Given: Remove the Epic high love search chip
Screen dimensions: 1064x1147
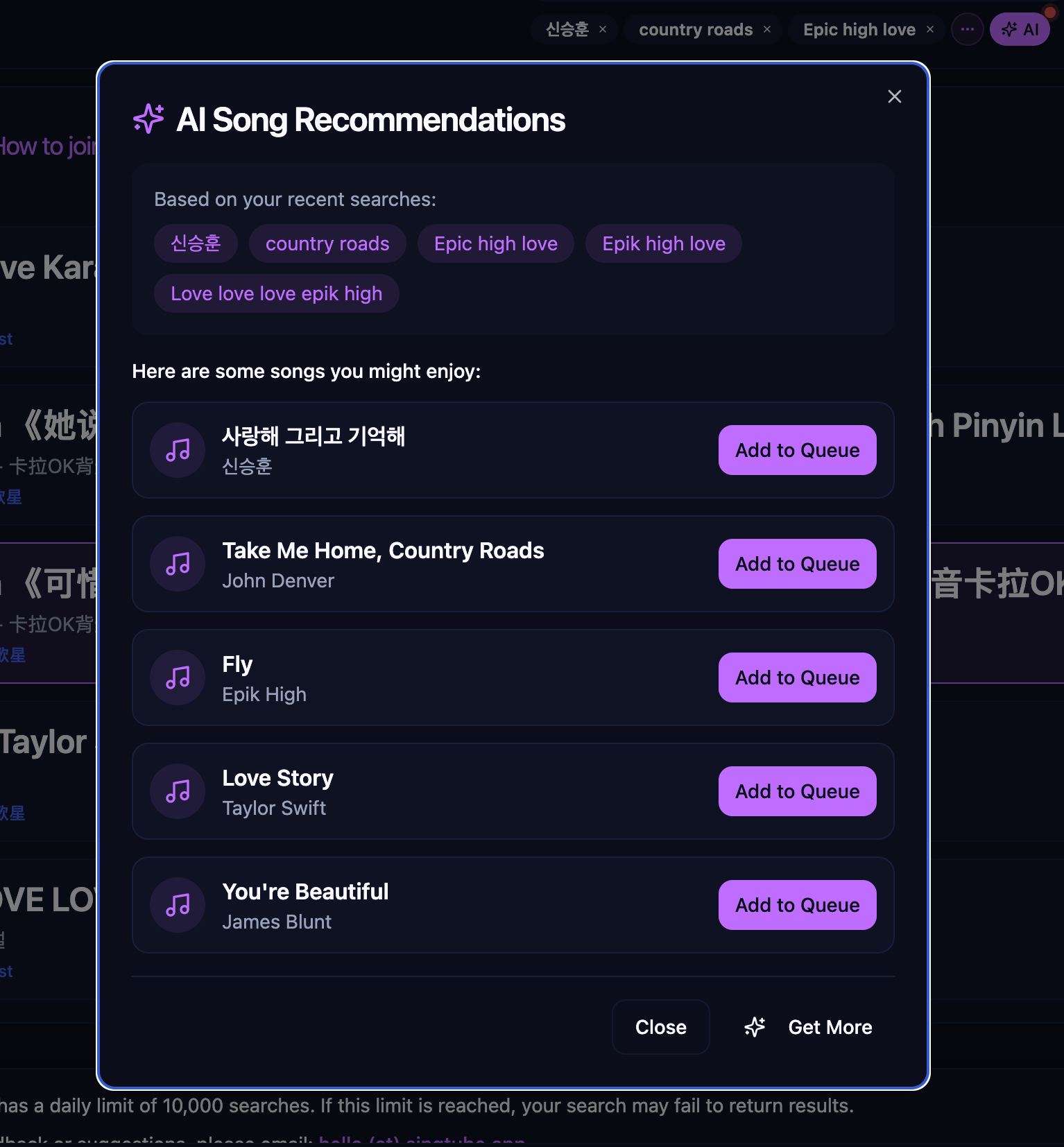Looking at the screenshot, I should click(x=929, y=29).
